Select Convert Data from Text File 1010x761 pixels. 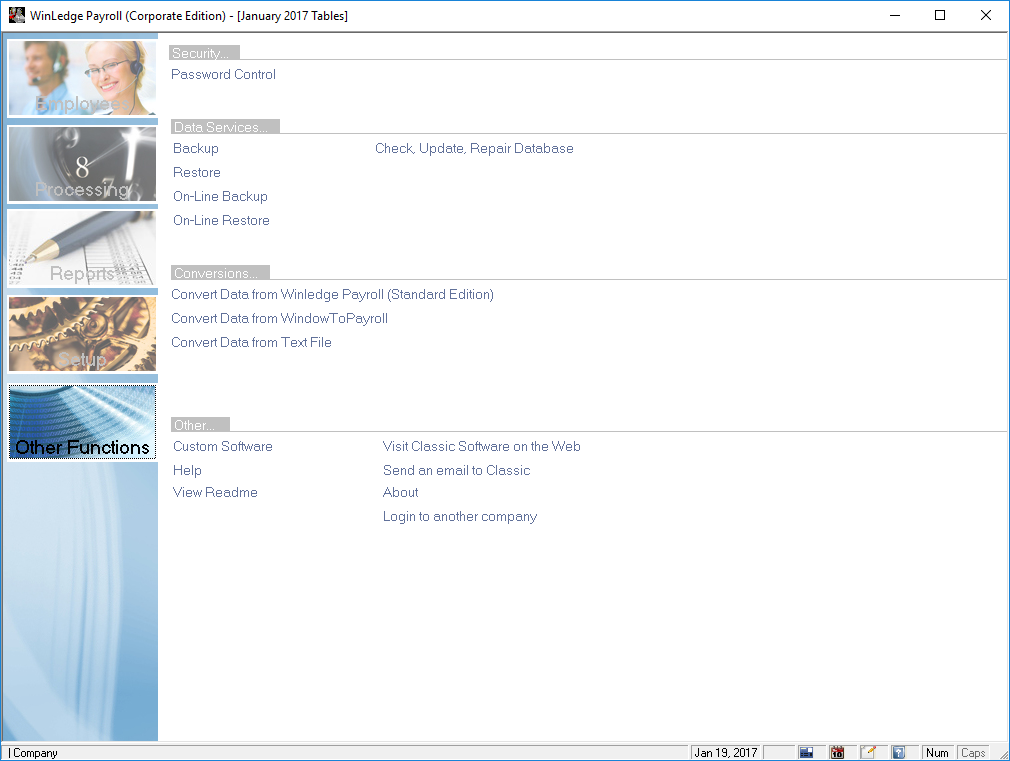tap(251, 343)
